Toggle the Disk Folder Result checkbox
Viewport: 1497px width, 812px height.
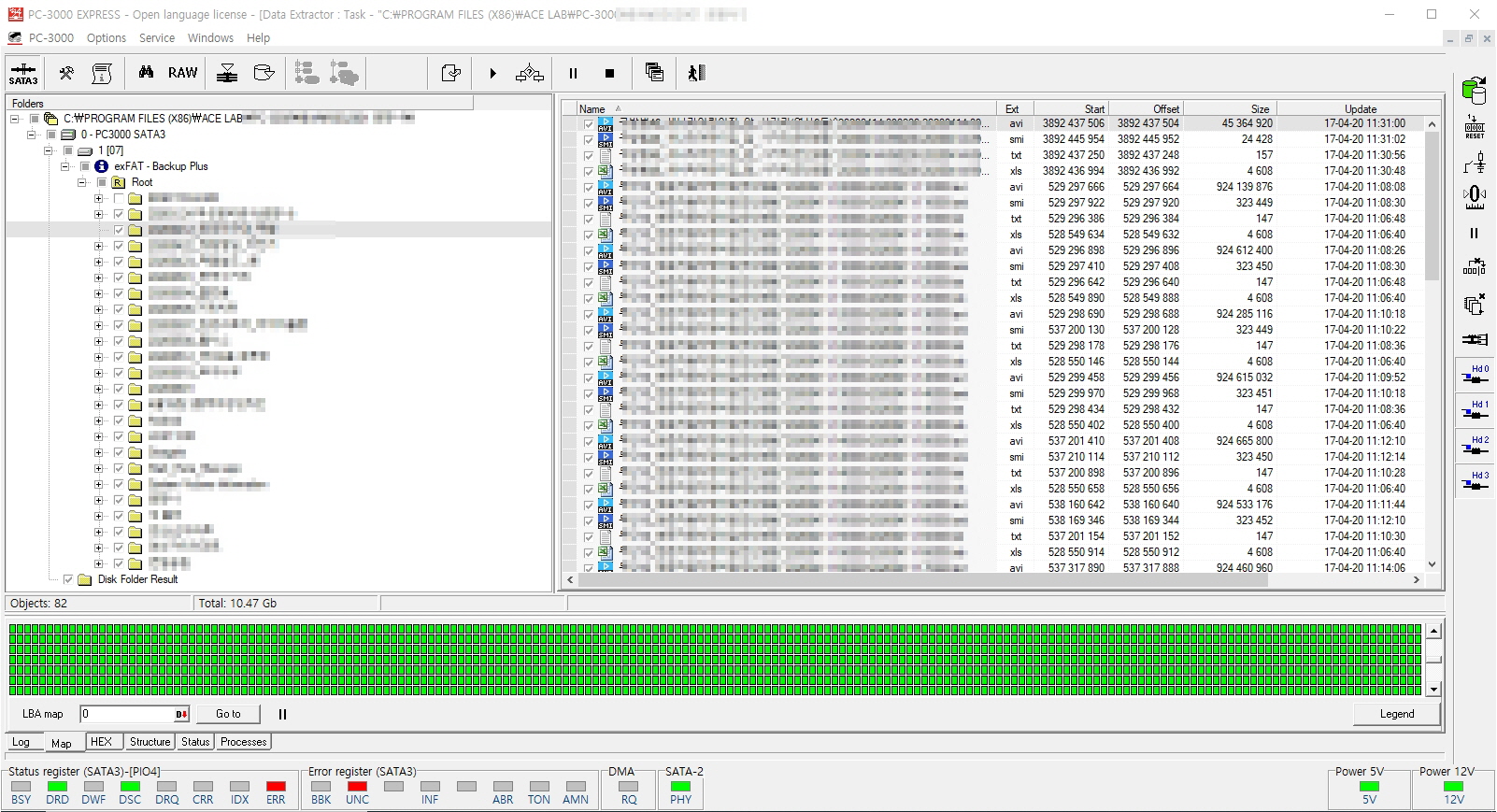[x=68, y=579]
